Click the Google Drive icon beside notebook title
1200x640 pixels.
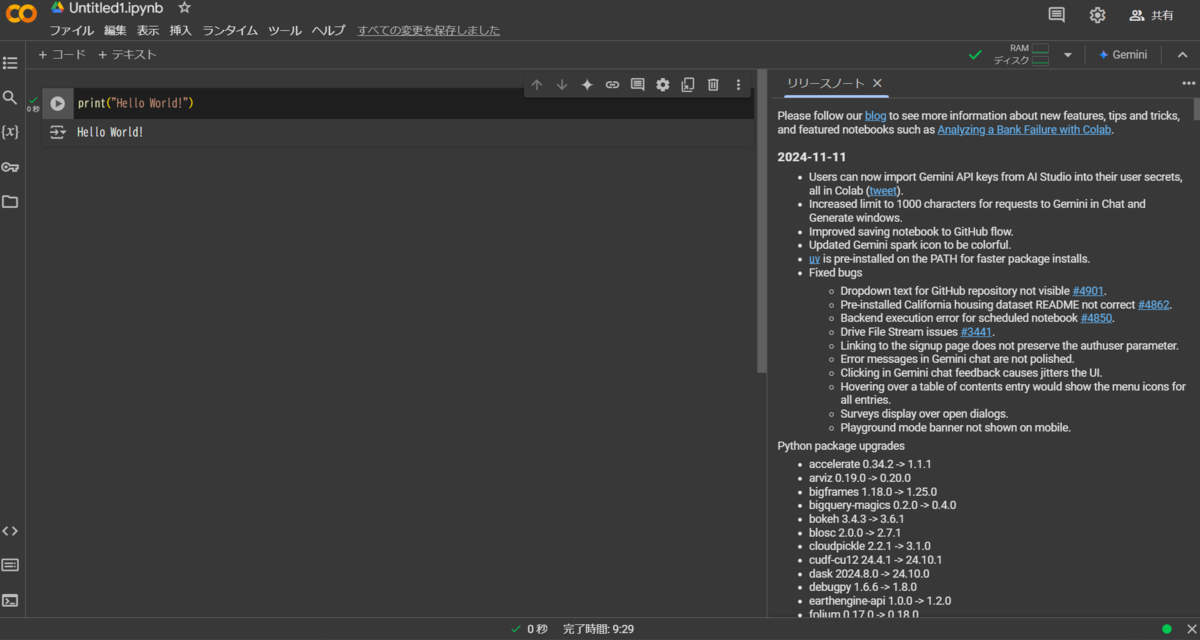(58, 7)
